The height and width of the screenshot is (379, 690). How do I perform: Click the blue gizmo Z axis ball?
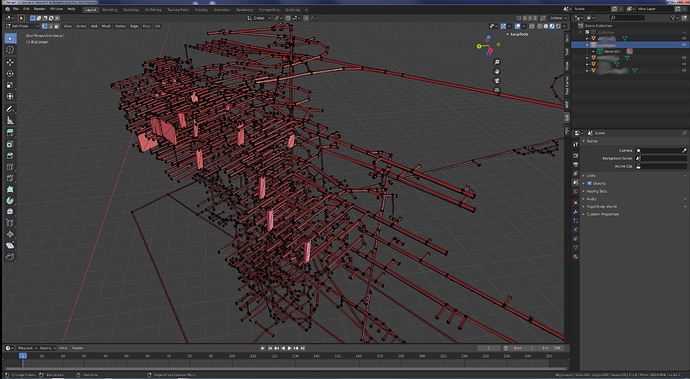(488, 38)
